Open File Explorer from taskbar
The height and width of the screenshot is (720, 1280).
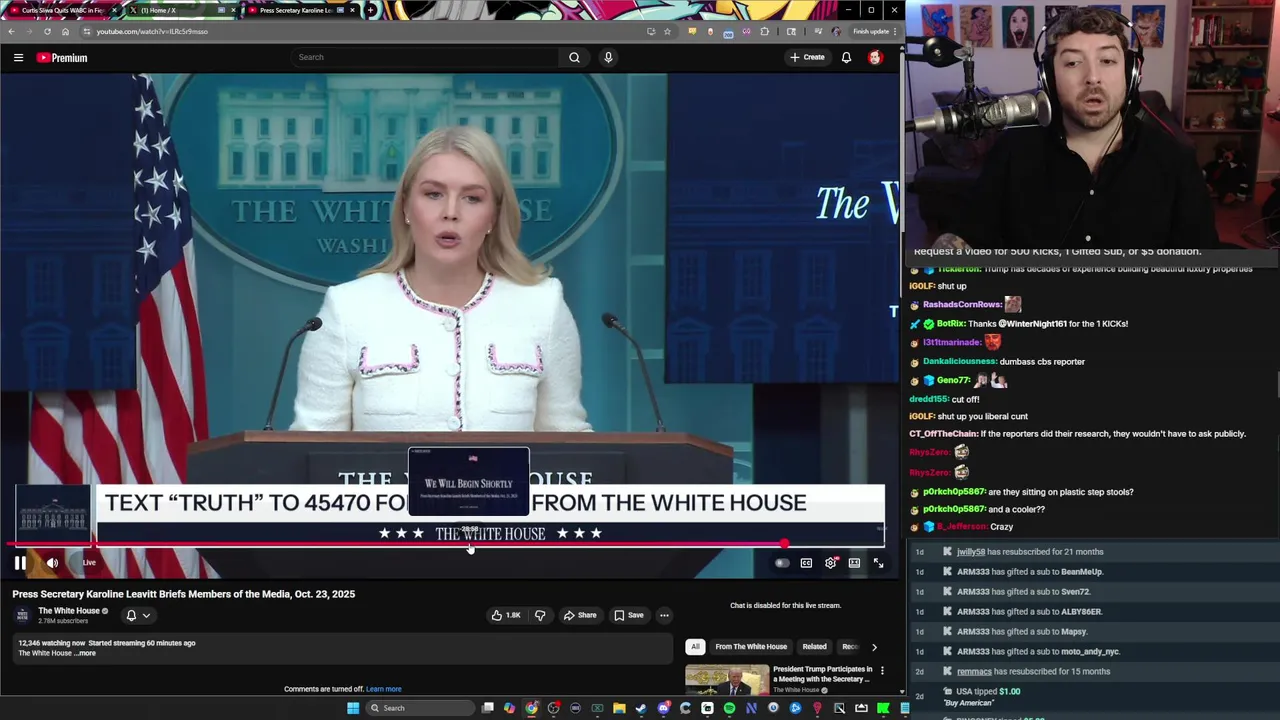coord(619,708)
